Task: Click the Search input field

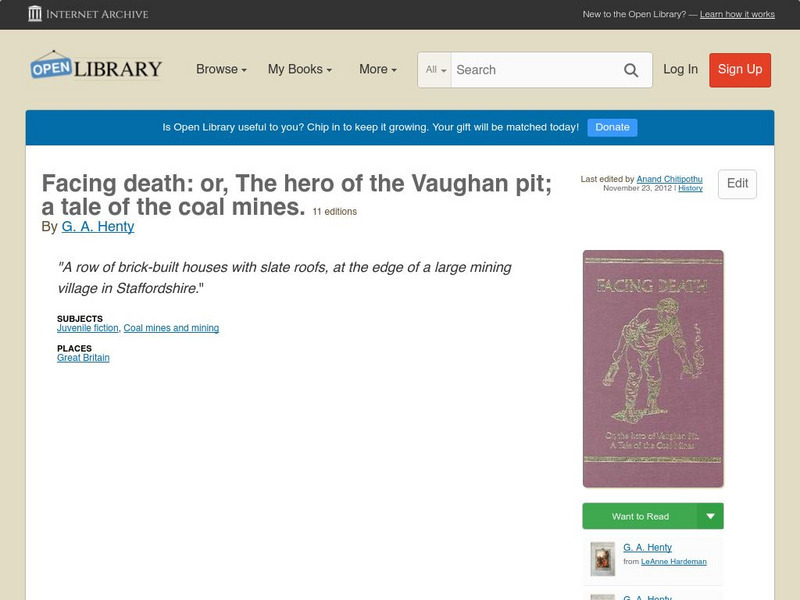Action: coord(536,70)
